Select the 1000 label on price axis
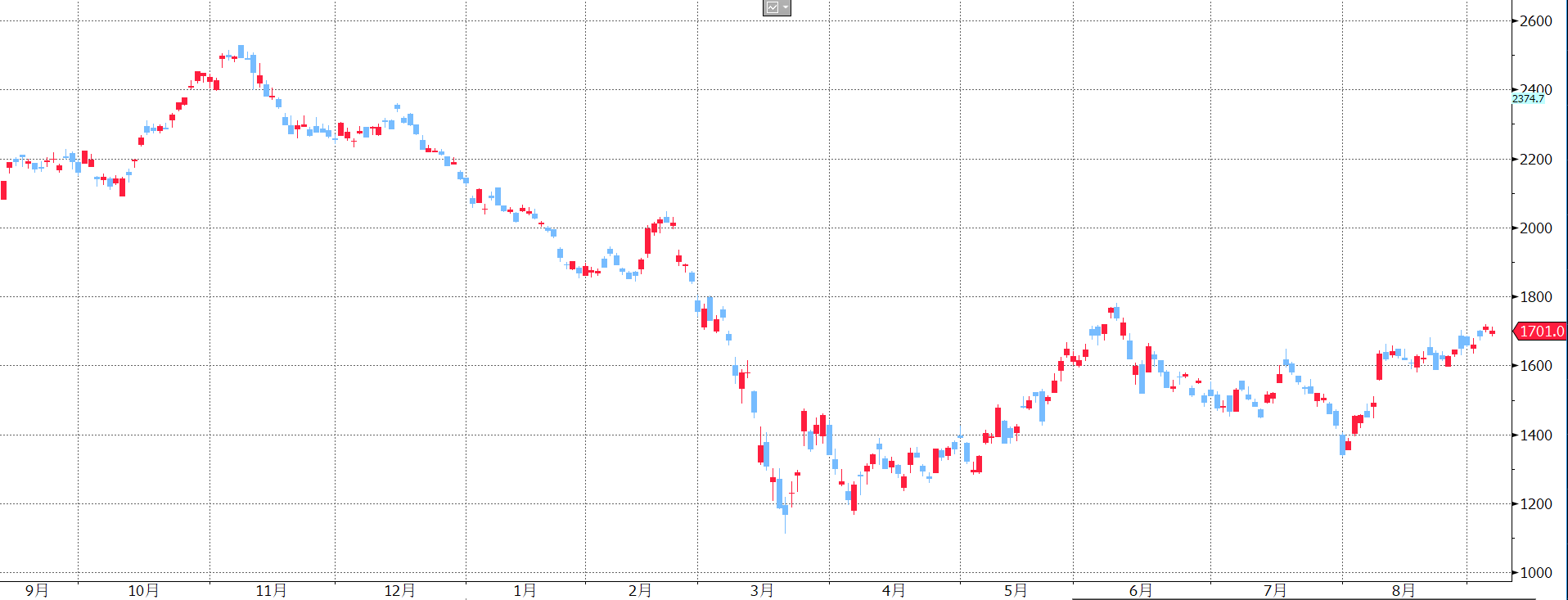 [x=1535, y=573]
